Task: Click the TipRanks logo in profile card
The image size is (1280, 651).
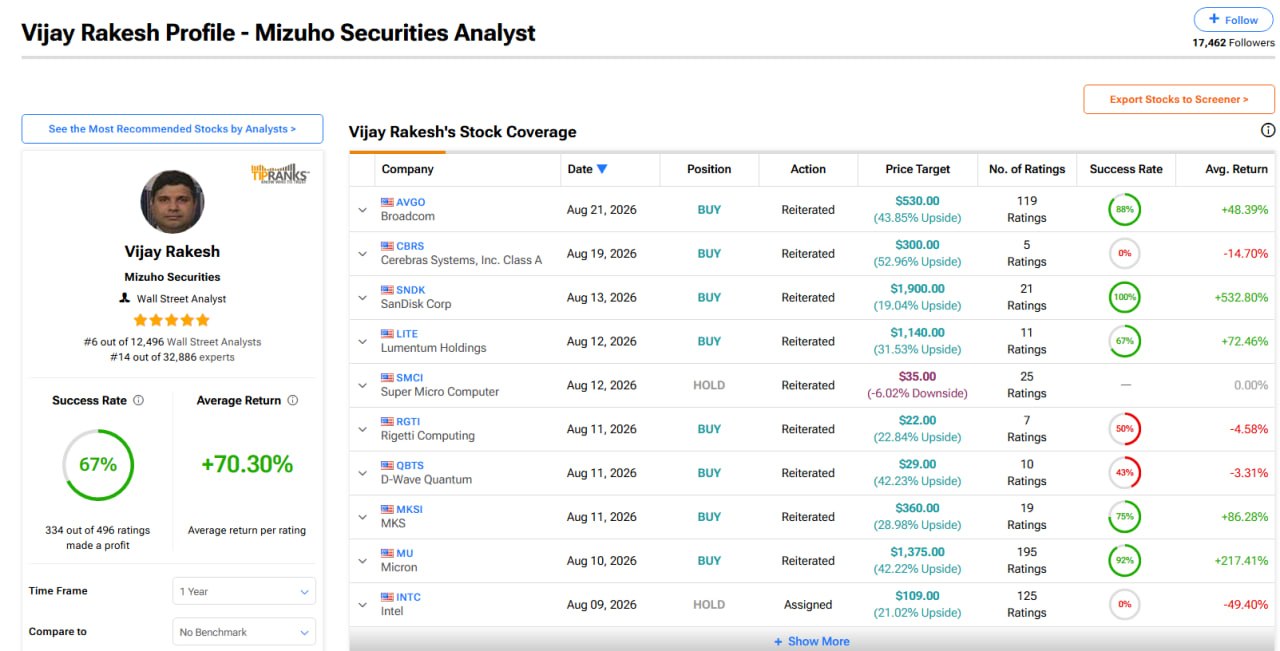Action: (280, 173)
